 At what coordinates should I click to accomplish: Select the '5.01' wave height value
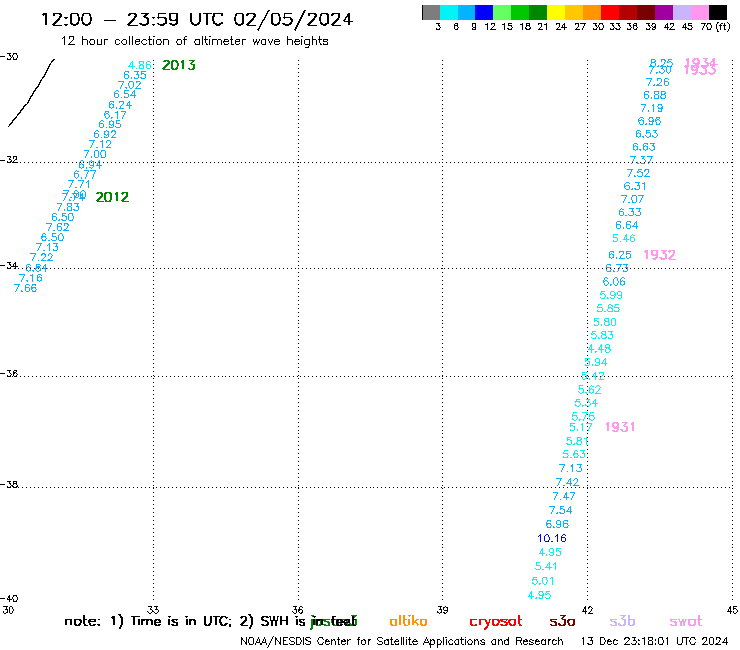tap(543, 581)
